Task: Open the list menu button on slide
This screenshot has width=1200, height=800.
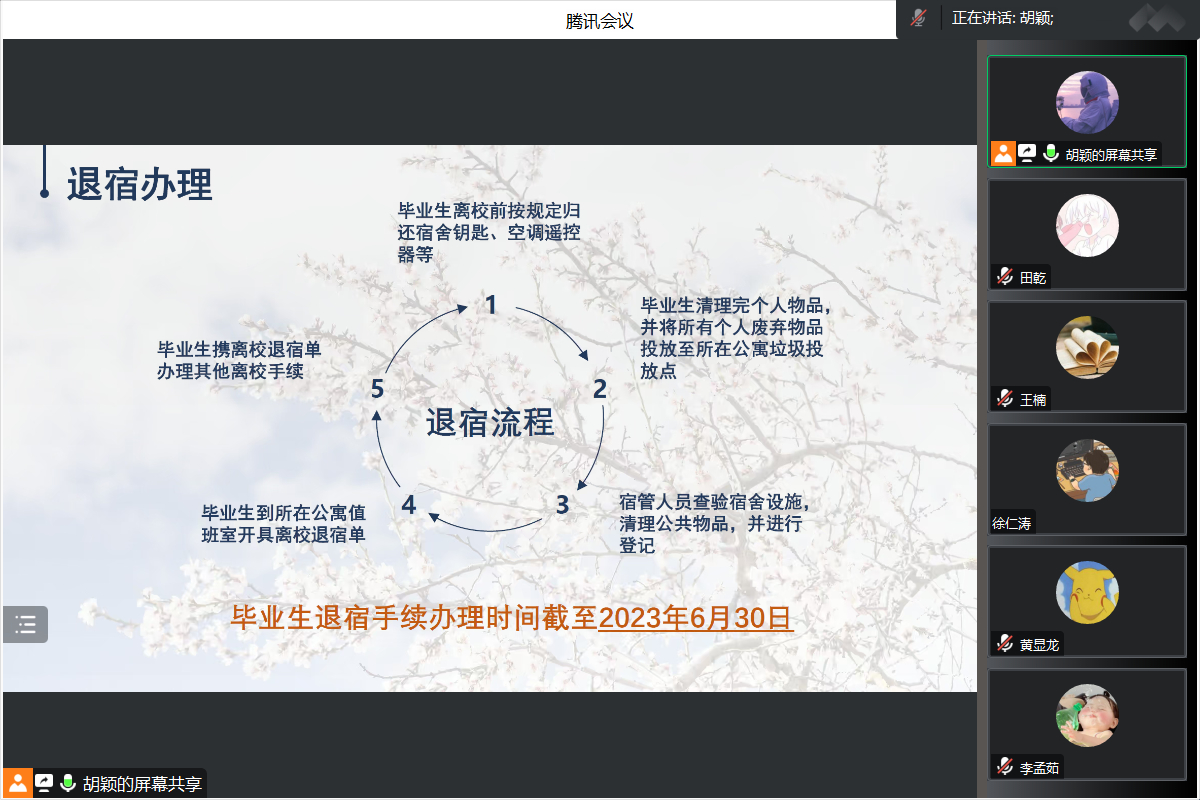Action: (25, 625)
